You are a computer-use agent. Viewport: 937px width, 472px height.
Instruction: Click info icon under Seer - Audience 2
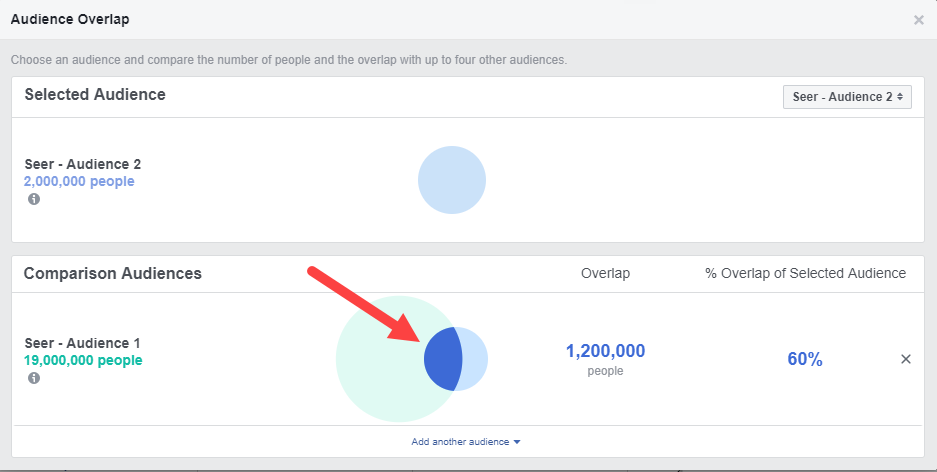tap(34, 199)
